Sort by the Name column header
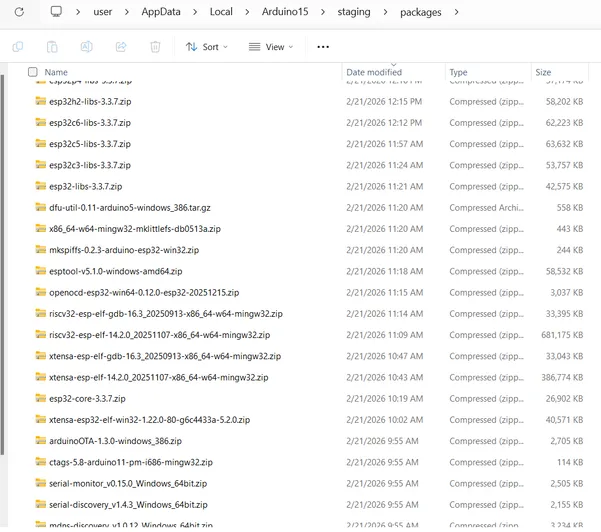The image size is (601, 532). coord(56,72)
